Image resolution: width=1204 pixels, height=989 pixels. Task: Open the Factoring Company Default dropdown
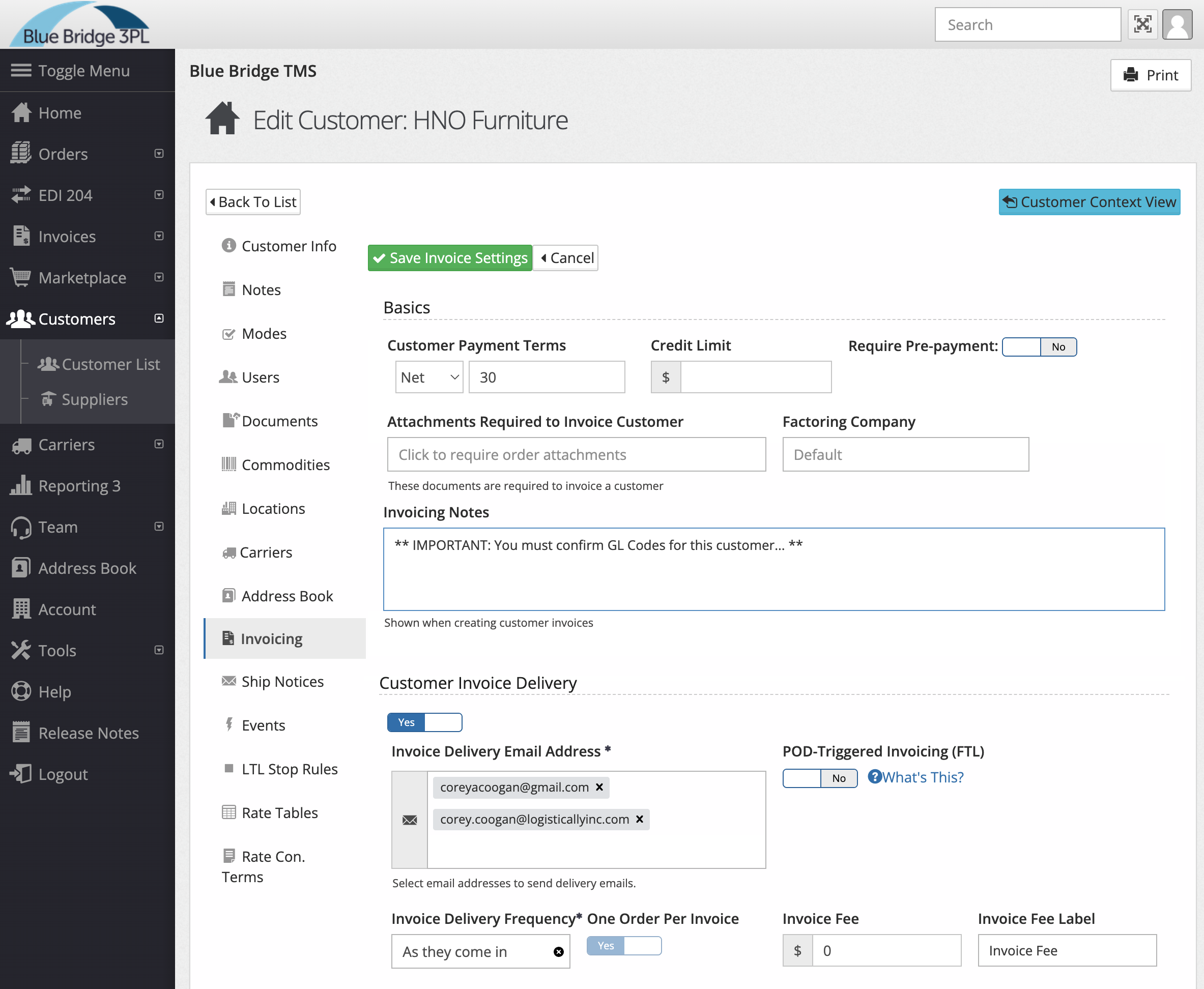click(x=905, y=455)
